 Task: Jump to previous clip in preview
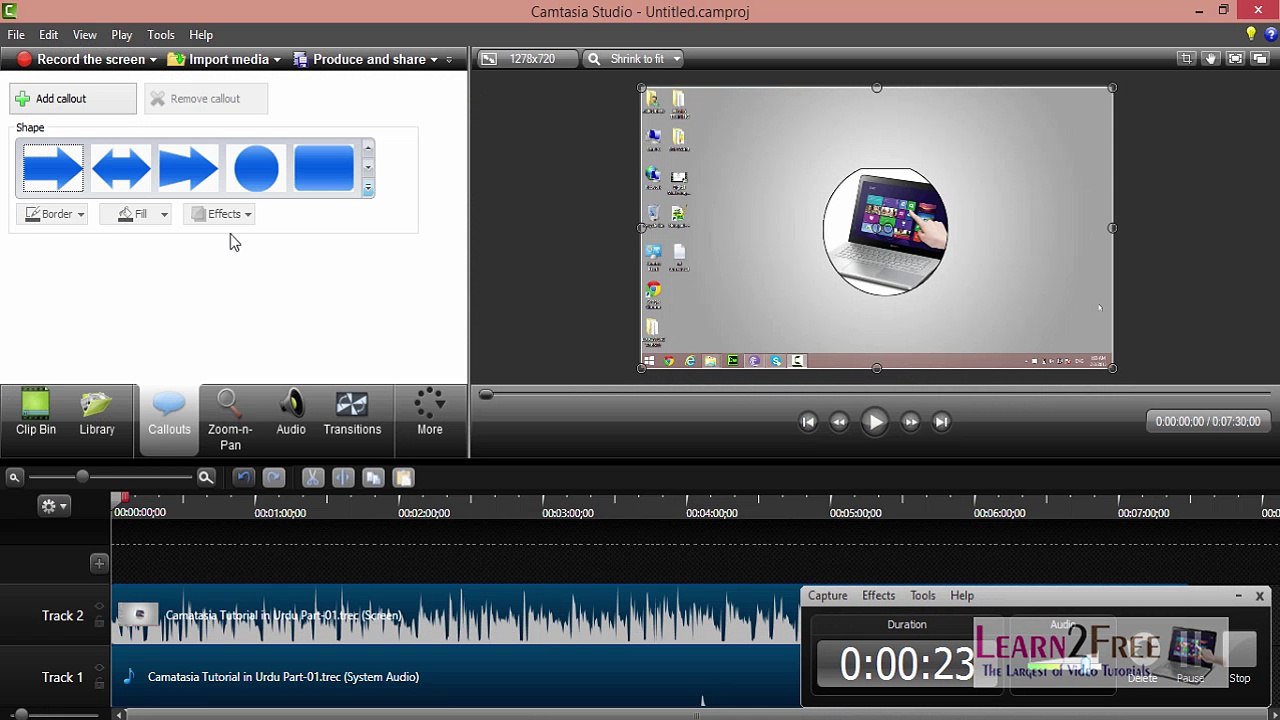pos(808,422)
